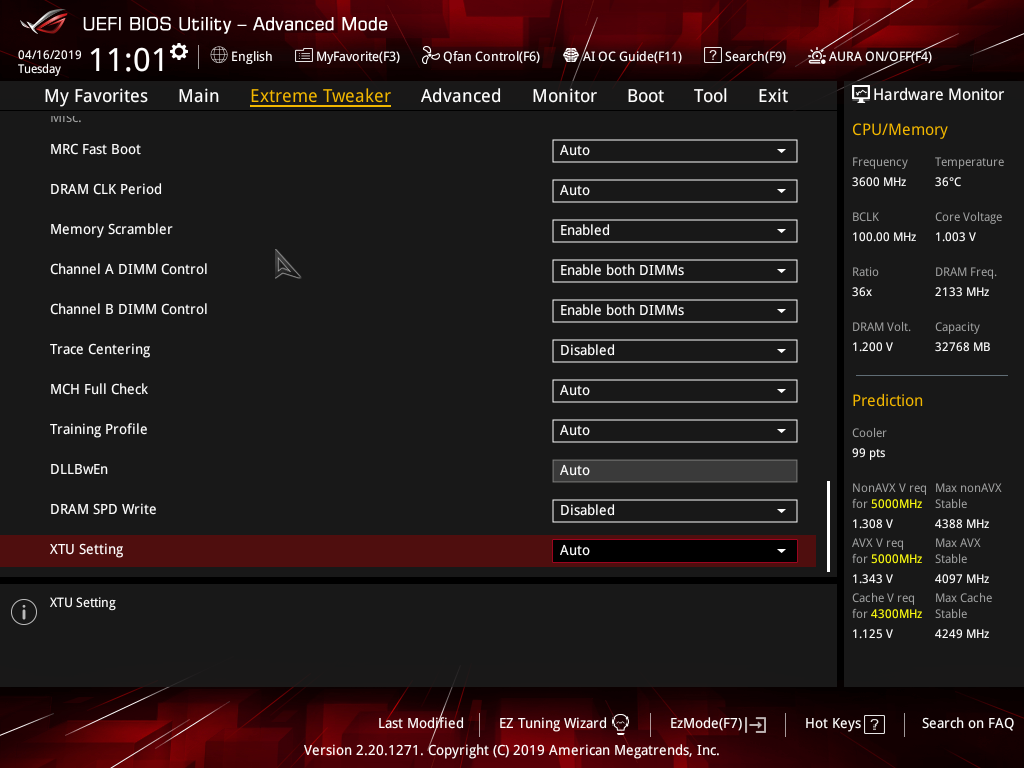
Task: Select Extreme Tweaker tab
Action: point(321,96)
